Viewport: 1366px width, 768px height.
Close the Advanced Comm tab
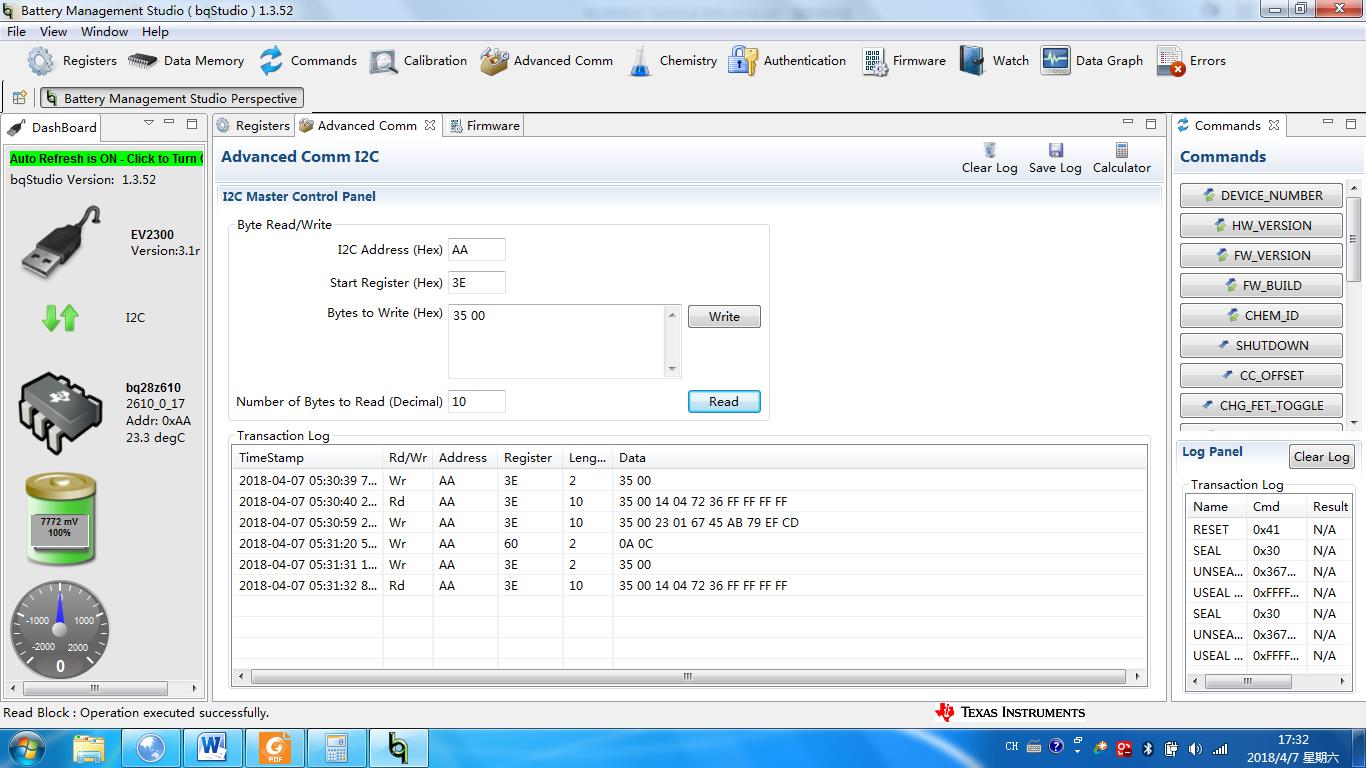430,125
